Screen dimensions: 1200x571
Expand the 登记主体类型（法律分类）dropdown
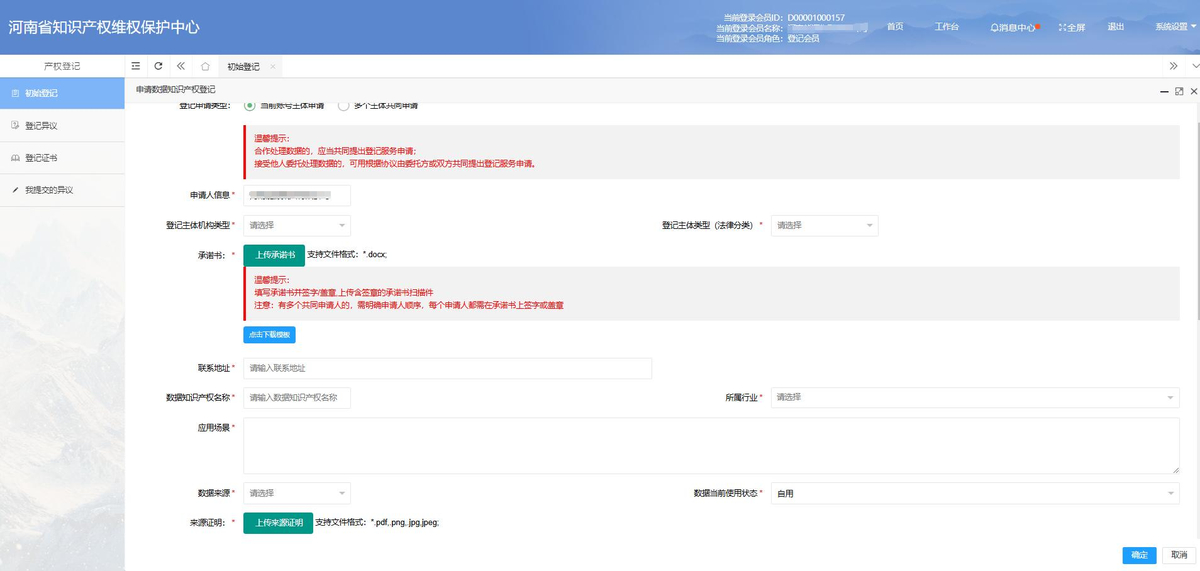[824, 225]
